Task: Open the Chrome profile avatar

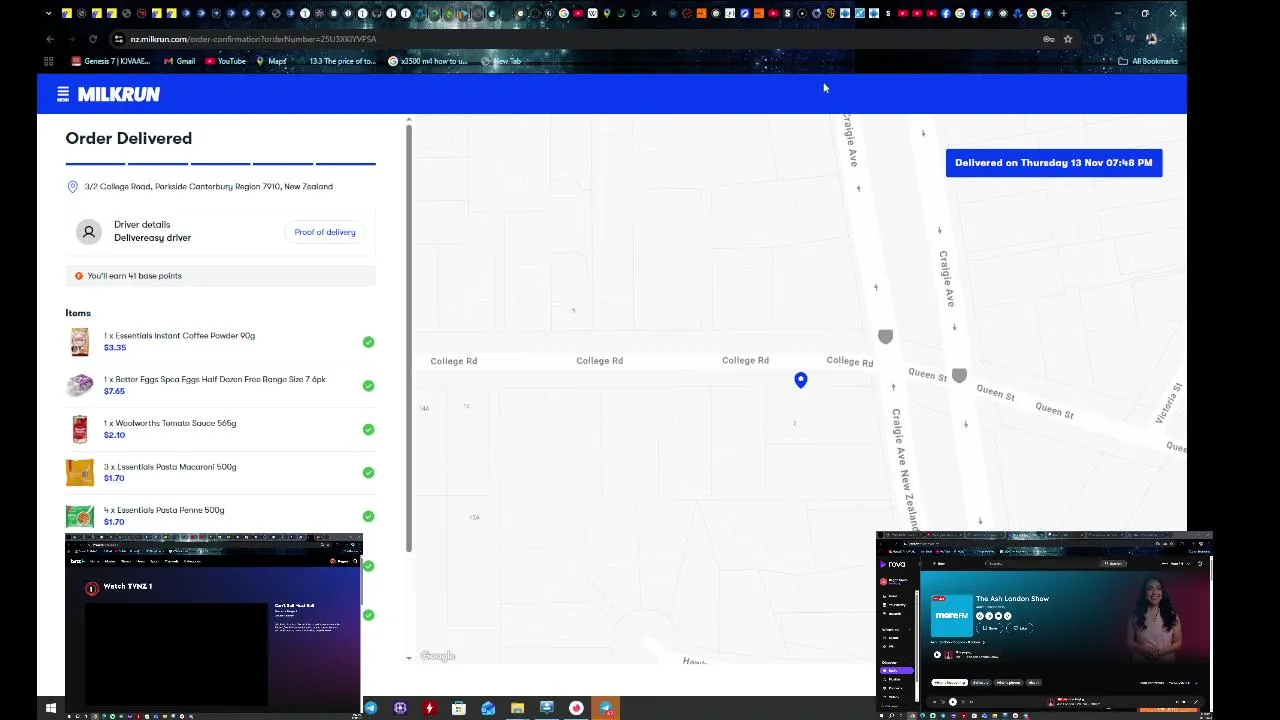Action: click(x=1151, y=39)
